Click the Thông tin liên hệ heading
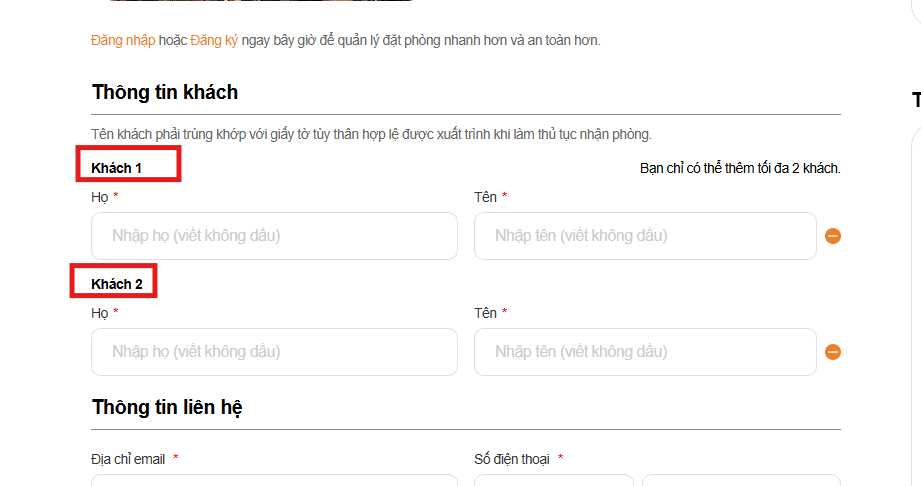The image size is (921, 486). pyautogui.click(x=168, y=407)
